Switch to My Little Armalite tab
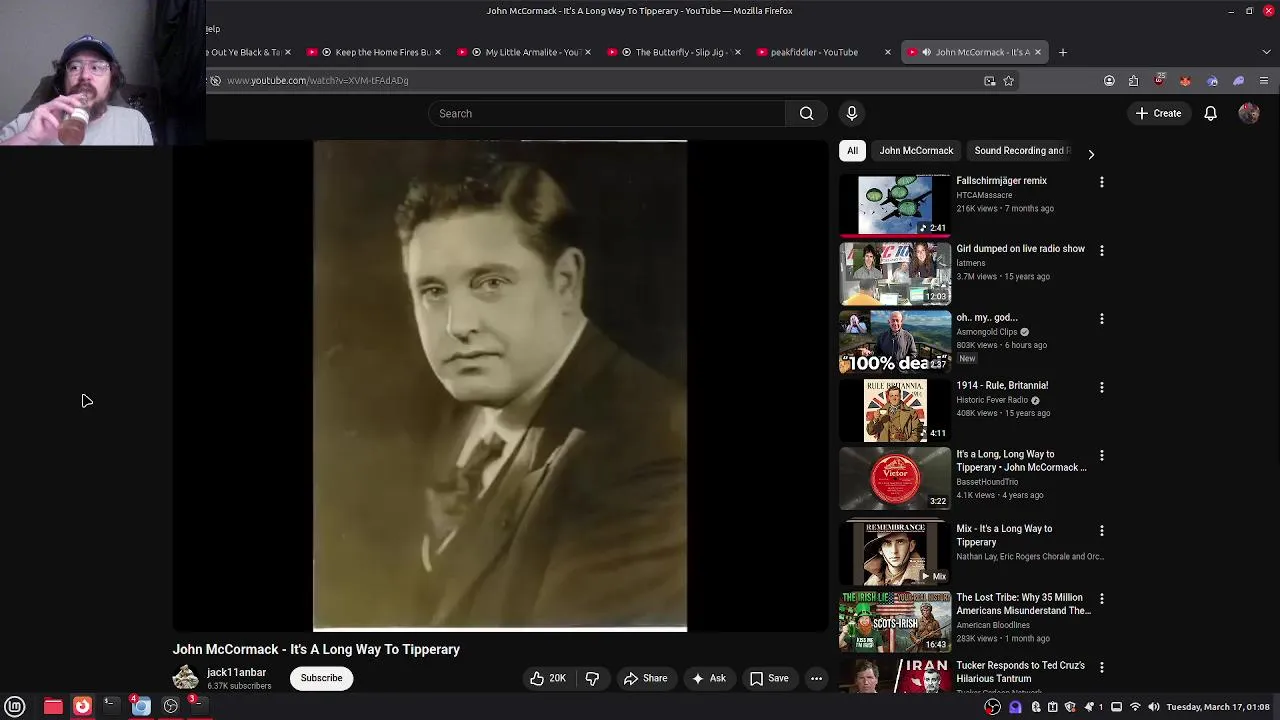The image size is (1280, 720). (x=525, y=52)
